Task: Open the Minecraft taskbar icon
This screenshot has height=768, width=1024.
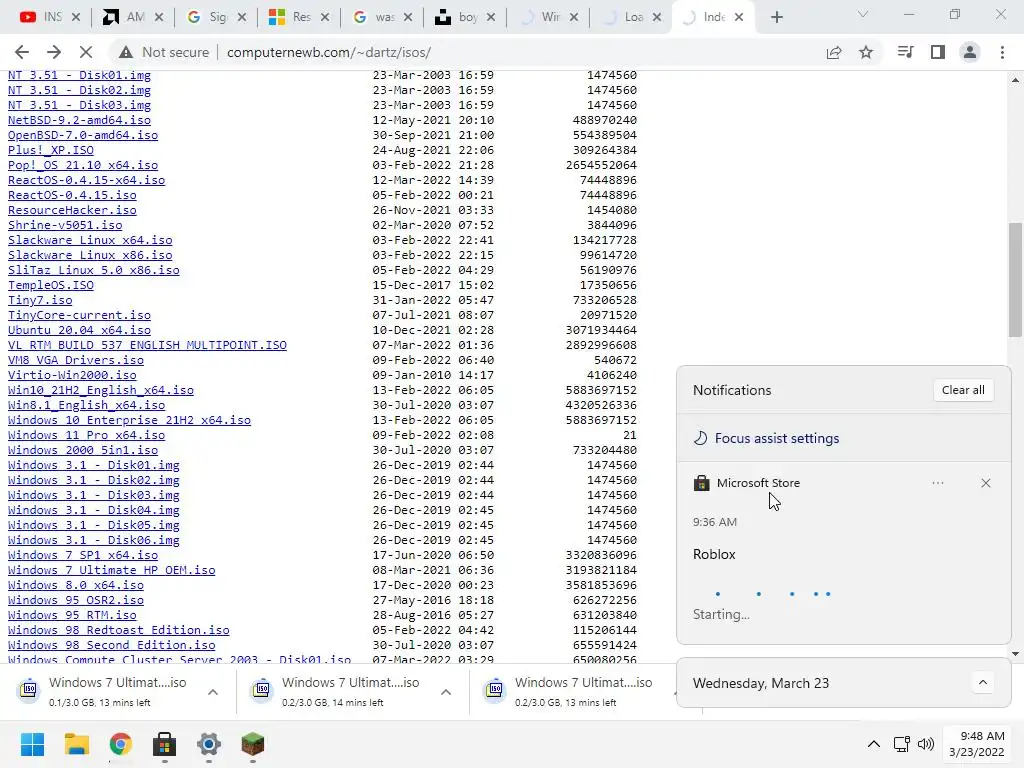Action: pyautogui.click(x=253, y=744)
